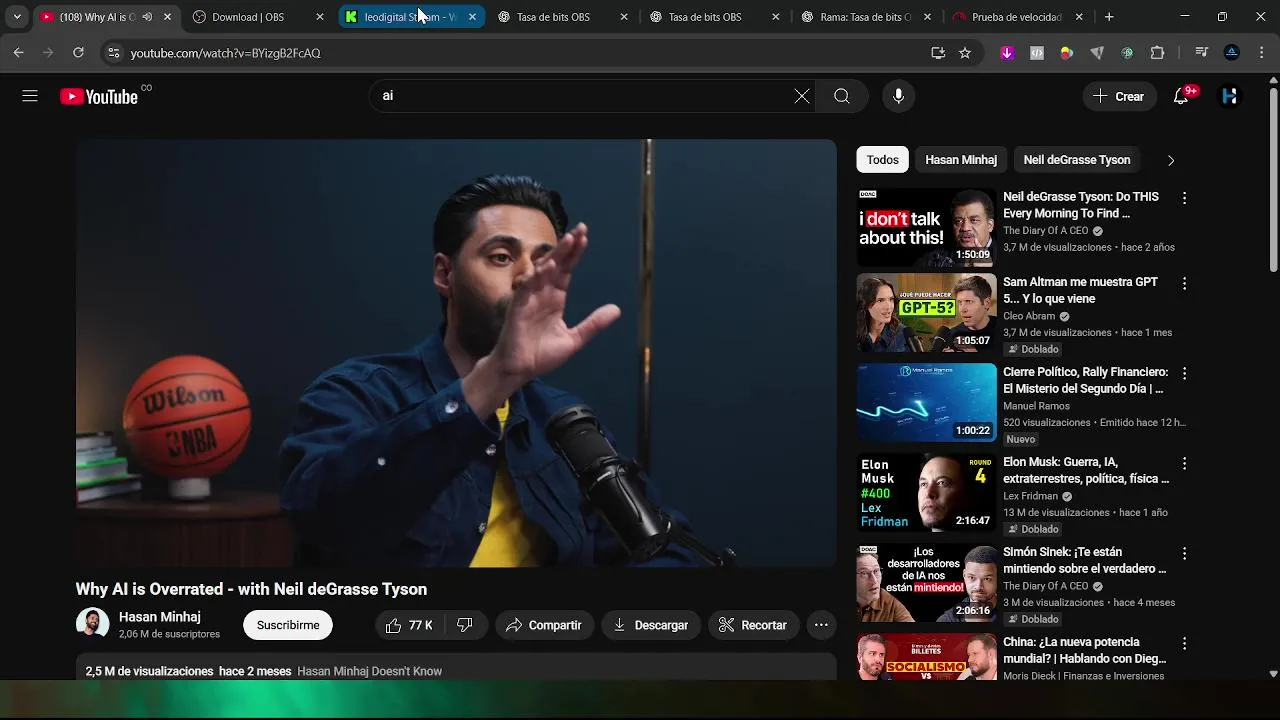Open options for Cierre Político video
This screenshot has width=1280, height=720.
[1184, 373]
